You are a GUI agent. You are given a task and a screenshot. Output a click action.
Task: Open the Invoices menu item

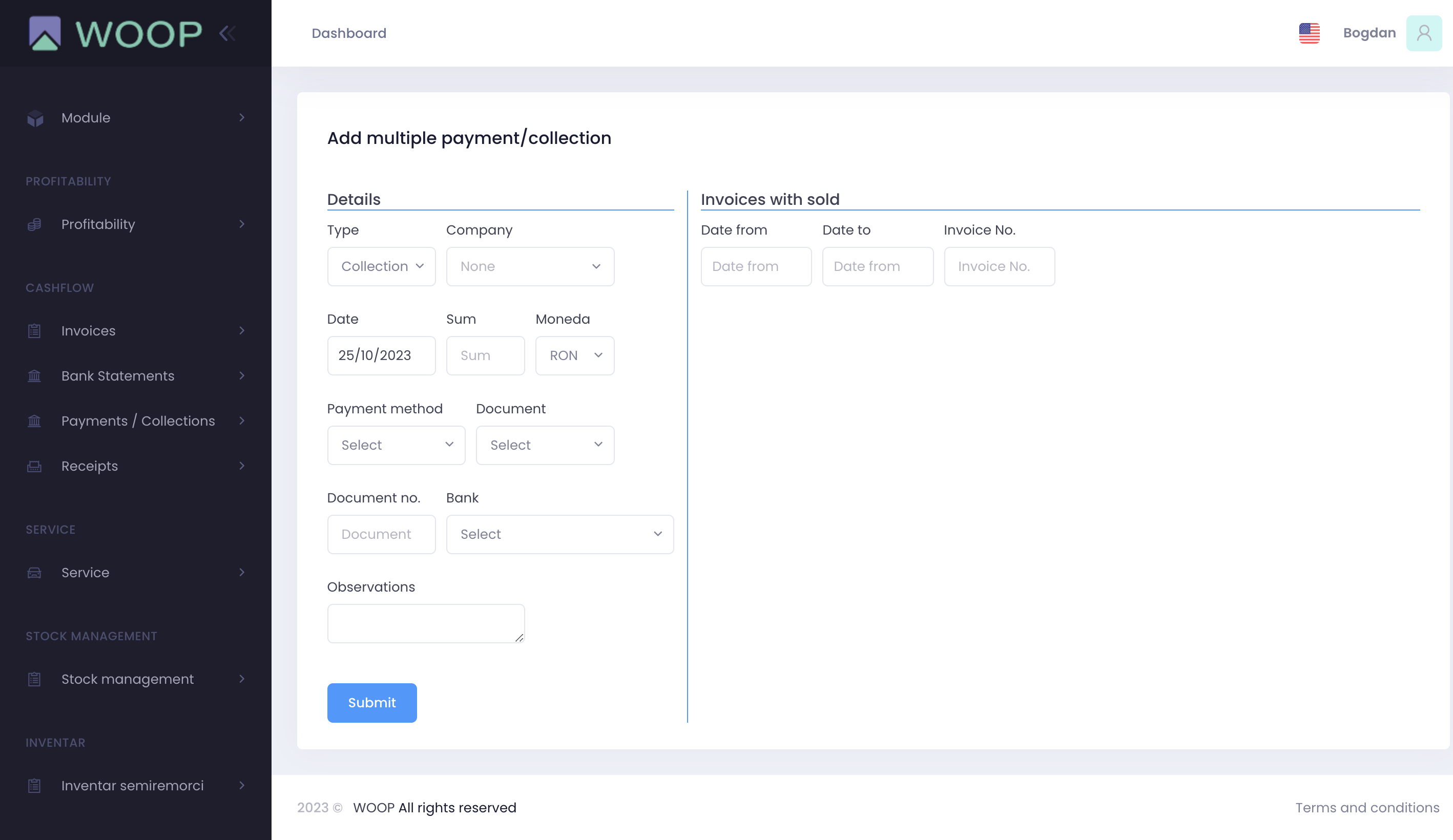coord(135,331)
